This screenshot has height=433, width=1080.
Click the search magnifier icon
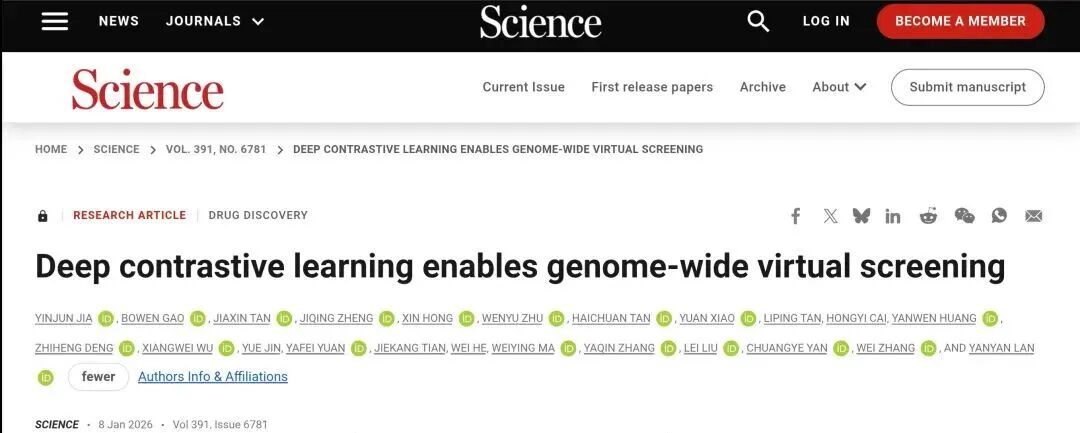[758, 21]
